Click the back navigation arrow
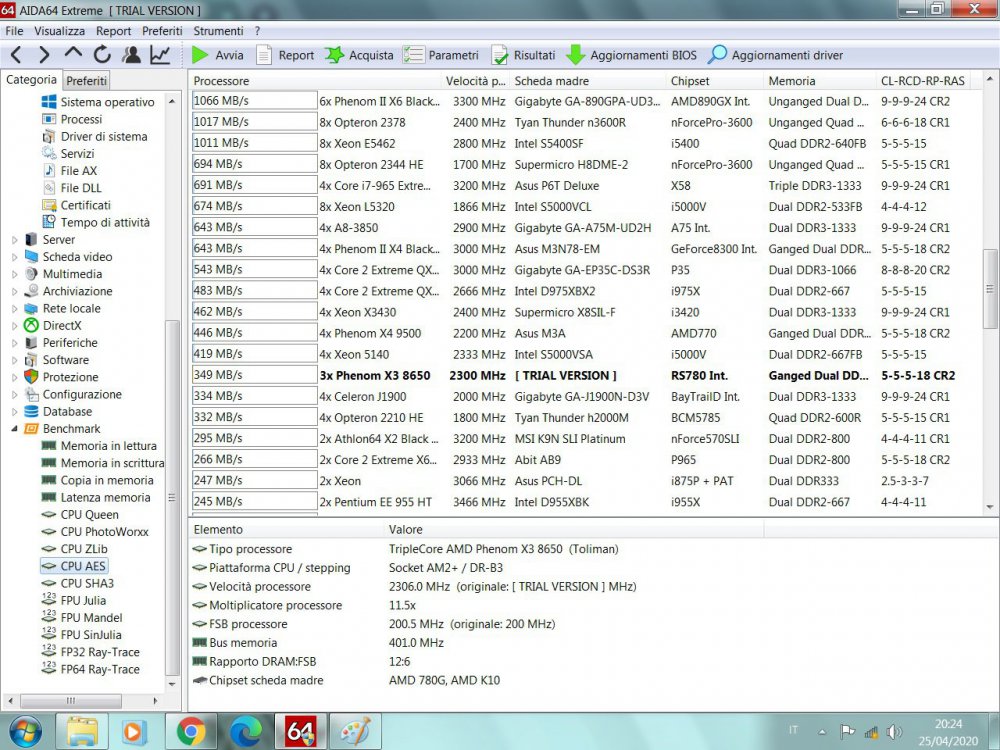The height and width of the screenshot is (750, 1000). click(17, 55)
